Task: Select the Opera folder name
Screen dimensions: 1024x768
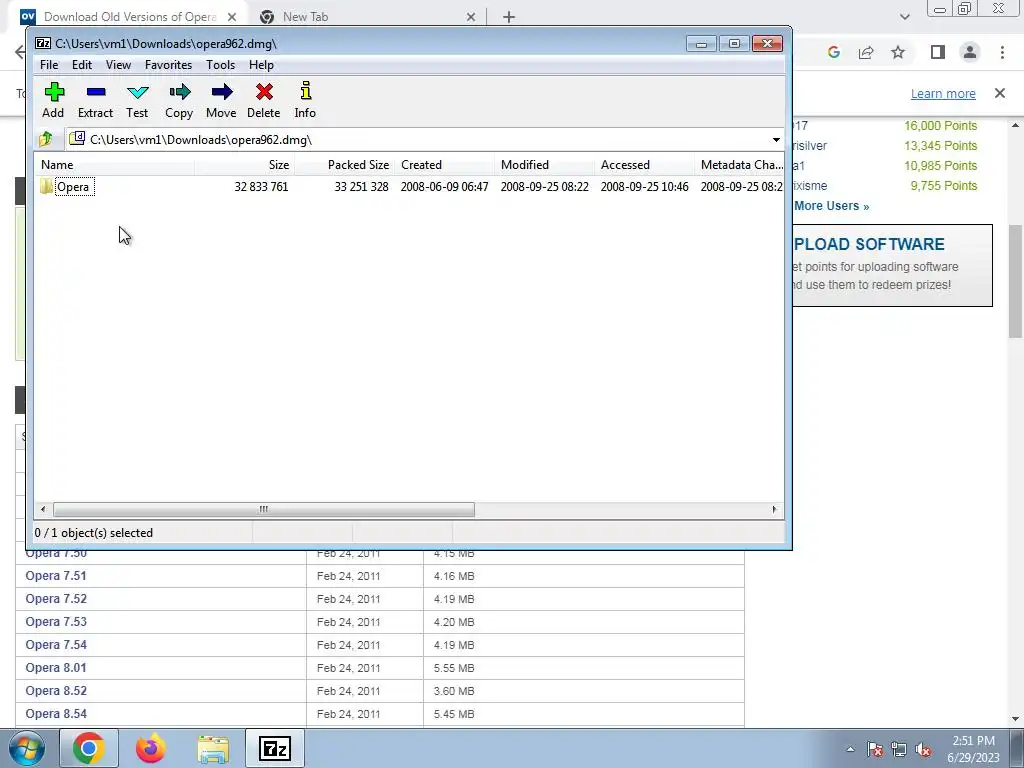Action: click(73, 187)
